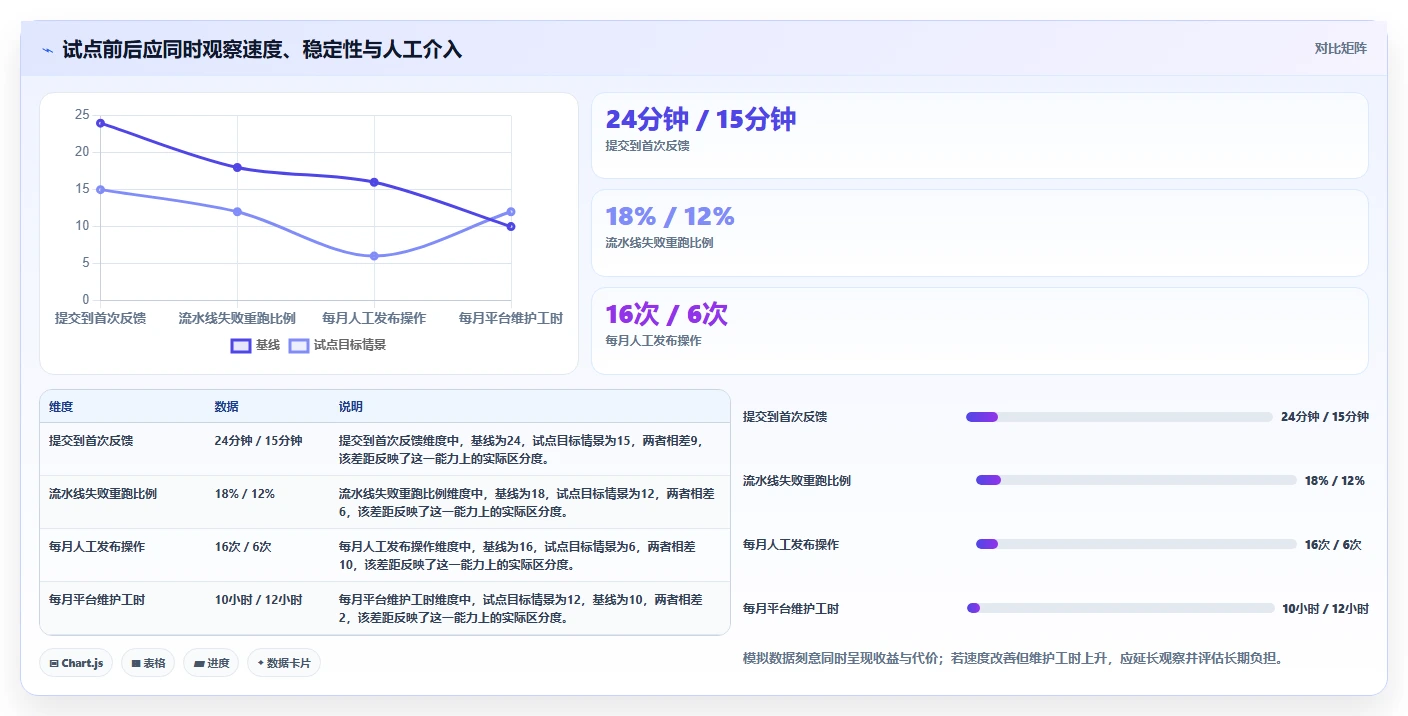
Task: Click the 流水线失败重跑比例 progress bar
Action: pos(1136,480)
